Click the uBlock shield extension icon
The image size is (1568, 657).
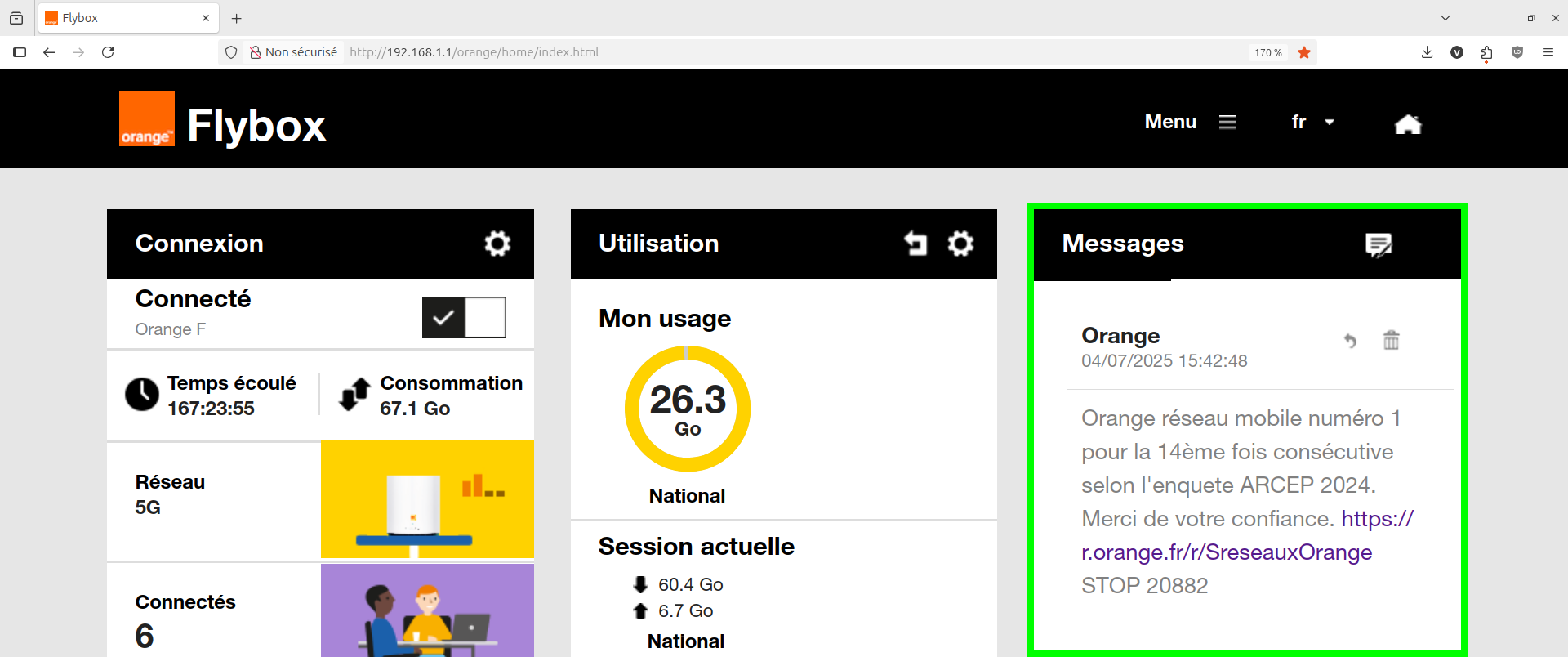(1517, 52)
